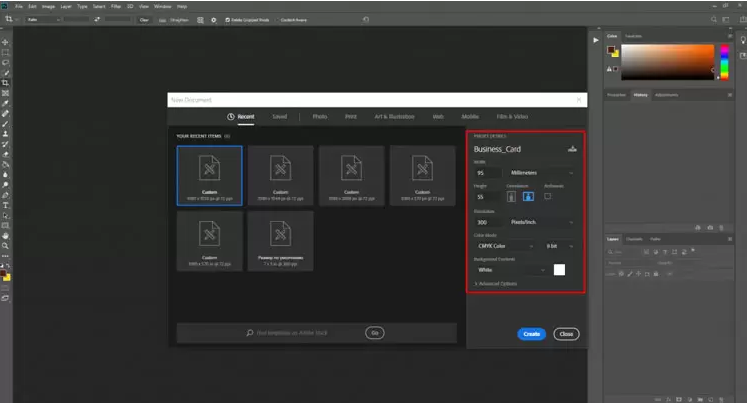Enable the Artboards checkbox

(x=547, y=196)
